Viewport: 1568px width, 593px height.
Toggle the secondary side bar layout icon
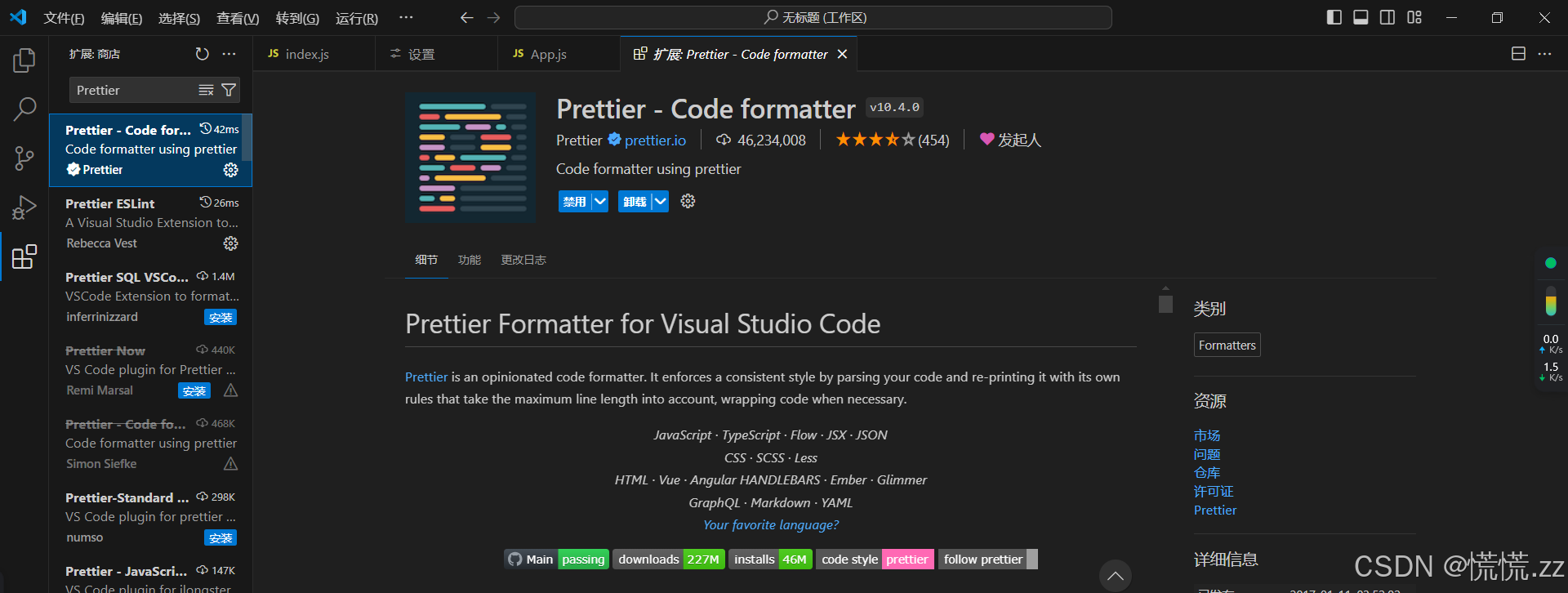click(1388, 17)
